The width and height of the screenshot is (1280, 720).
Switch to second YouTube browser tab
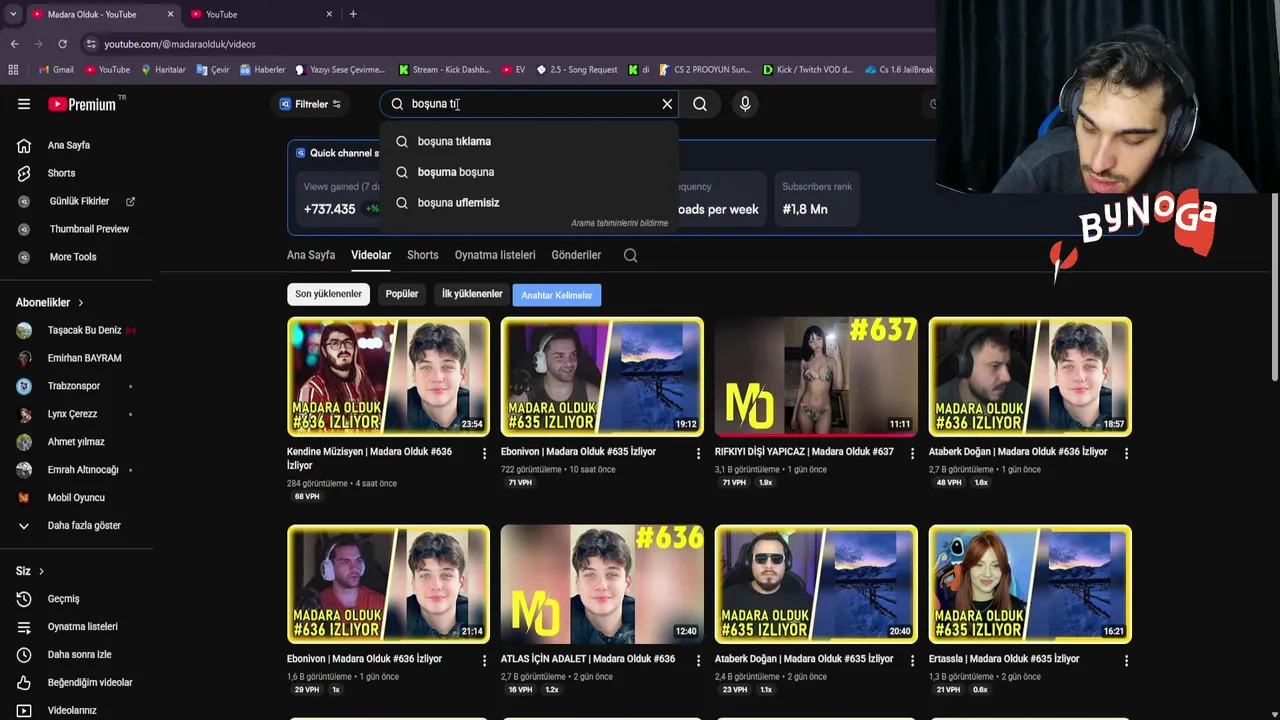[260, 14]
